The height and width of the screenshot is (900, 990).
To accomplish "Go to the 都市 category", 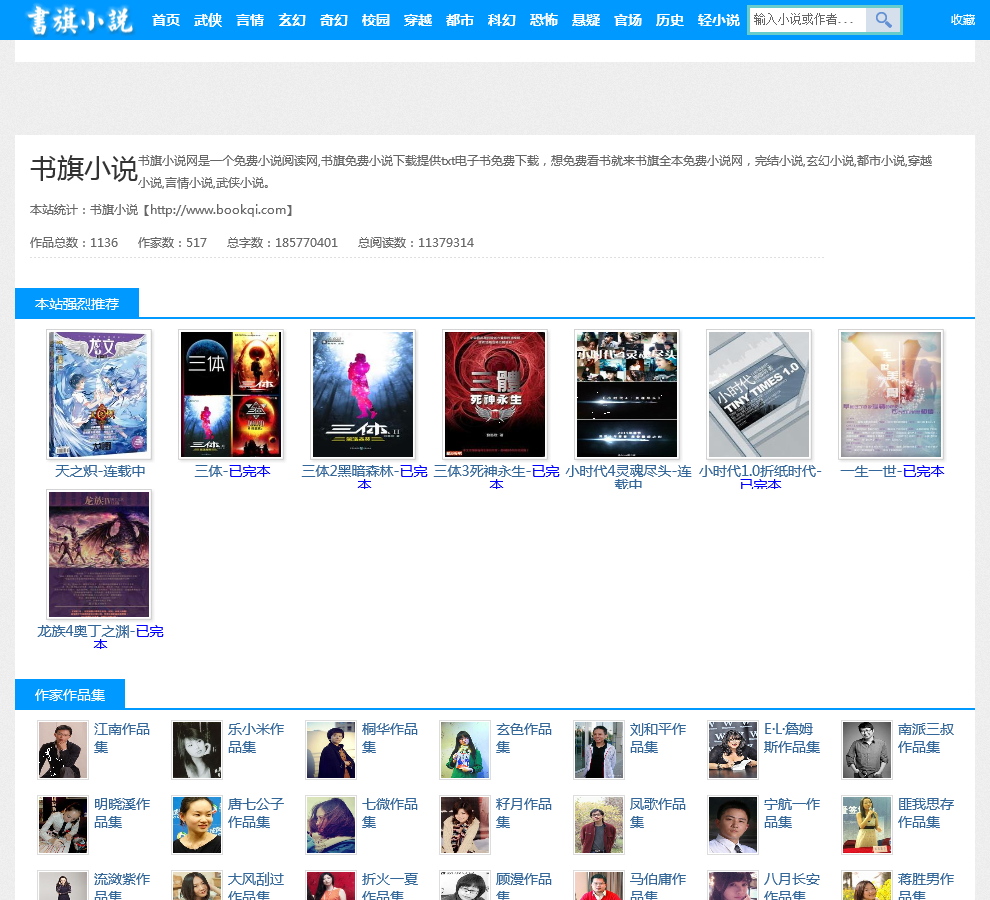I will (x=460, y=20).
